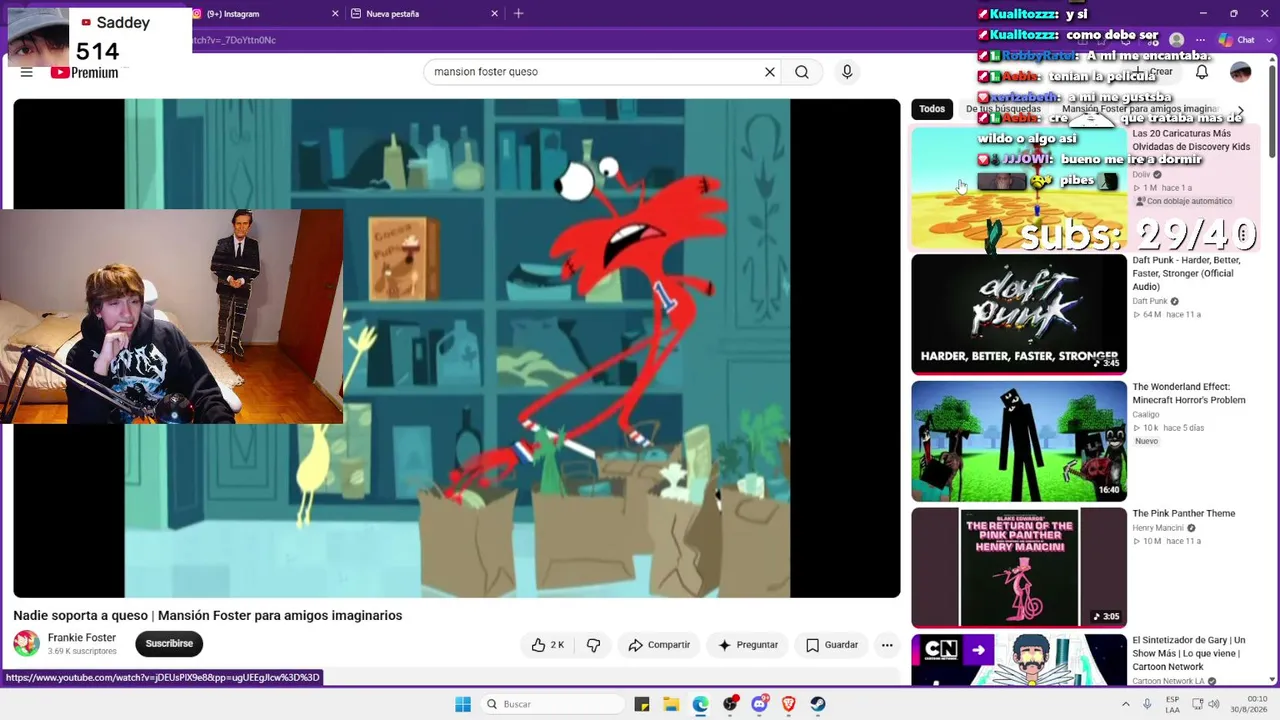Screen dimensions: 1280x720
Task: Open El Sintetizador de Gary title
Action: (1188, 654)
